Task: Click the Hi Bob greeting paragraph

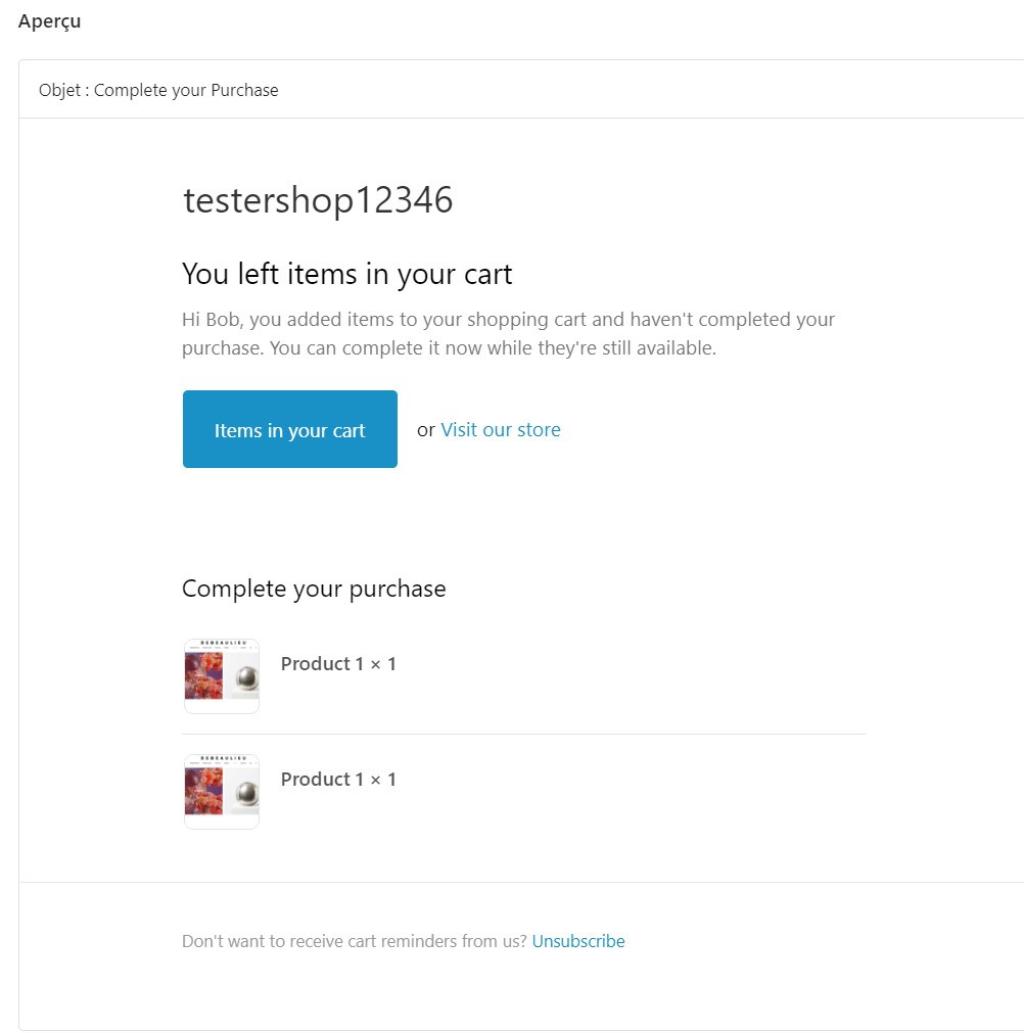Action: click(508, 333)
